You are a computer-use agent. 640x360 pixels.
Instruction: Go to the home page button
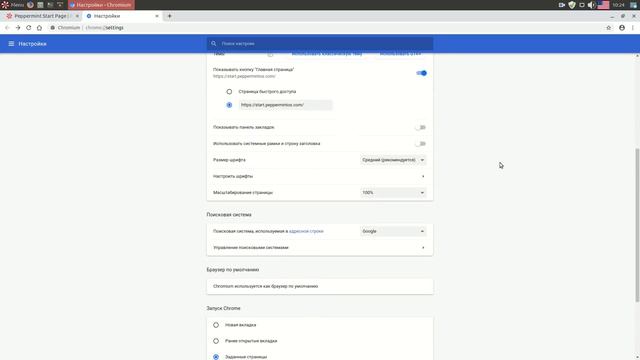[x=39, y=28]
